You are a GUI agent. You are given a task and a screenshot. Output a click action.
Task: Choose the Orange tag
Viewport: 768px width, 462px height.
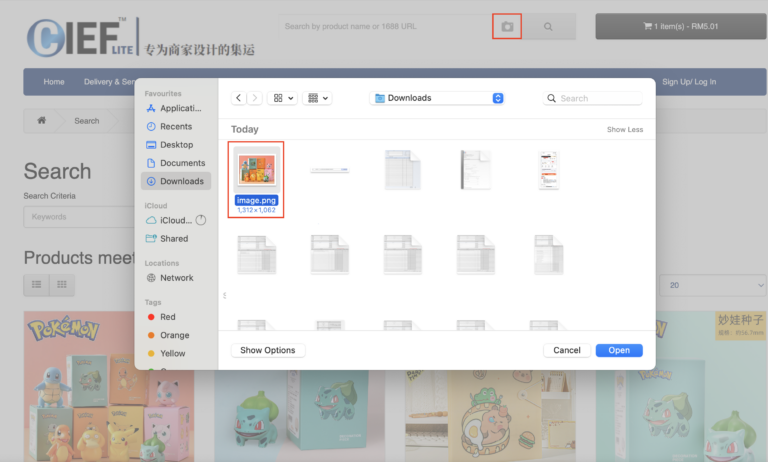tap(168, 335)
